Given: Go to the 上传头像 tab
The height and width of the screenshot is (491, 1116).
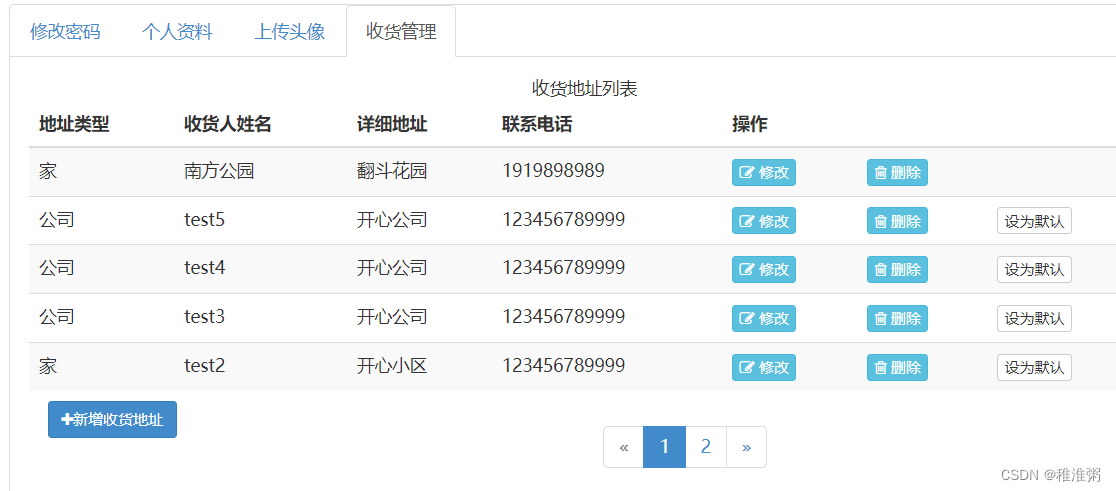Looking at the screenshot, I should point(290,31).
